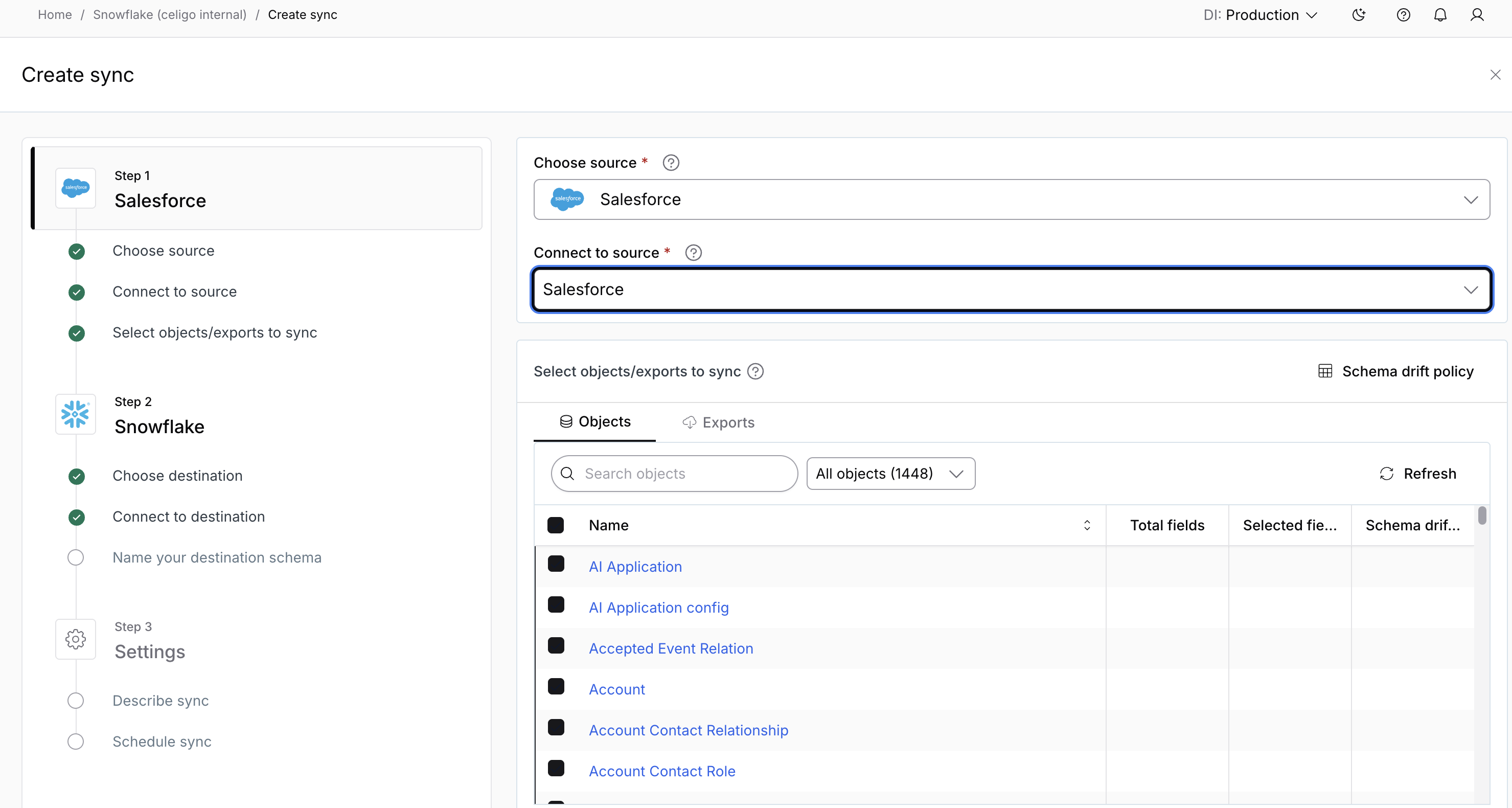Image resolution: width=1512 pixels, height=808 pixels.
Task: Click the cloud icon on Exports tab
Action: [690, 423]
